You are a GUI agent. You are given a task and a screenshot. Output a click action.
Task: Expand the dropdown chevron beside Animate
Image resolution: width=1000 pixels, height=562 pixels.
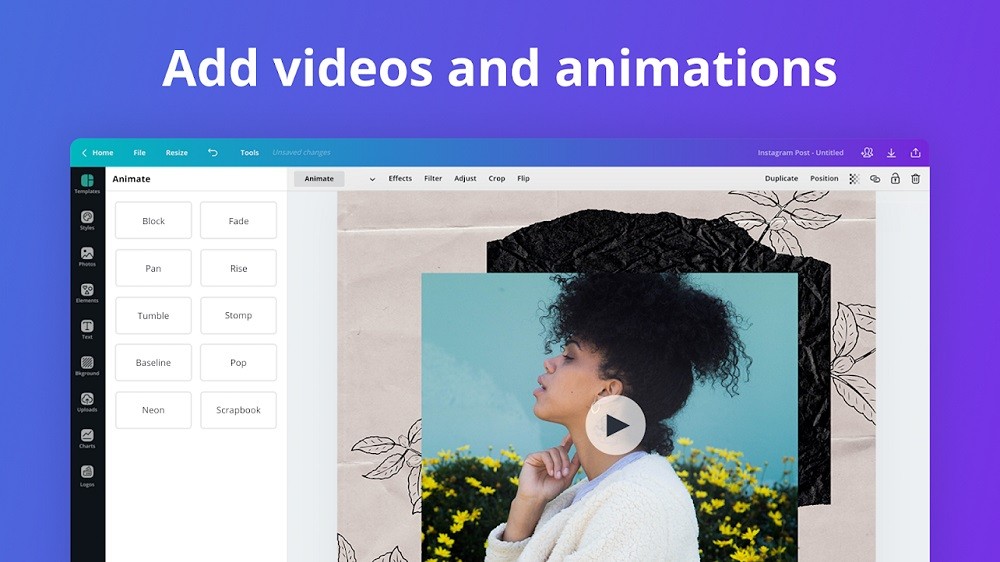pyautogui.click(x=372, y=179)
